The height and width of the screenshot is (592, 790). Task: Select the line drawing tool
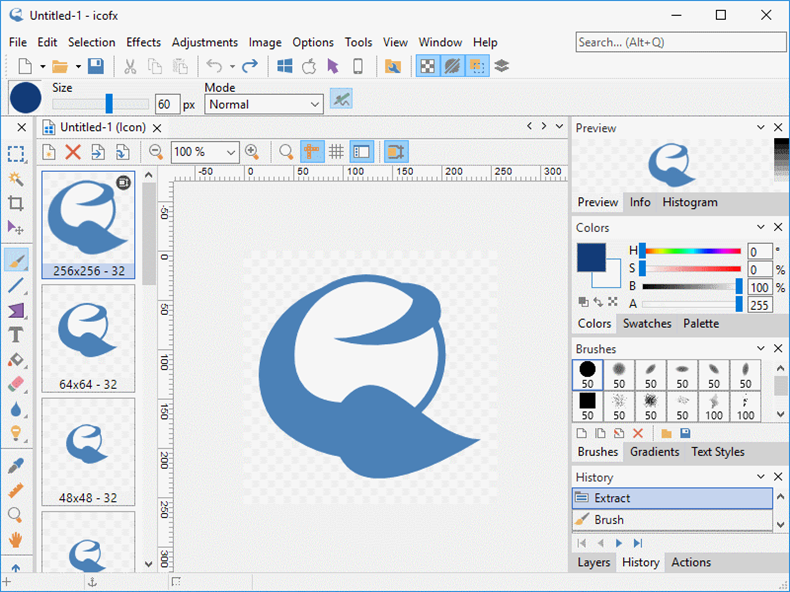pos(16,286)
